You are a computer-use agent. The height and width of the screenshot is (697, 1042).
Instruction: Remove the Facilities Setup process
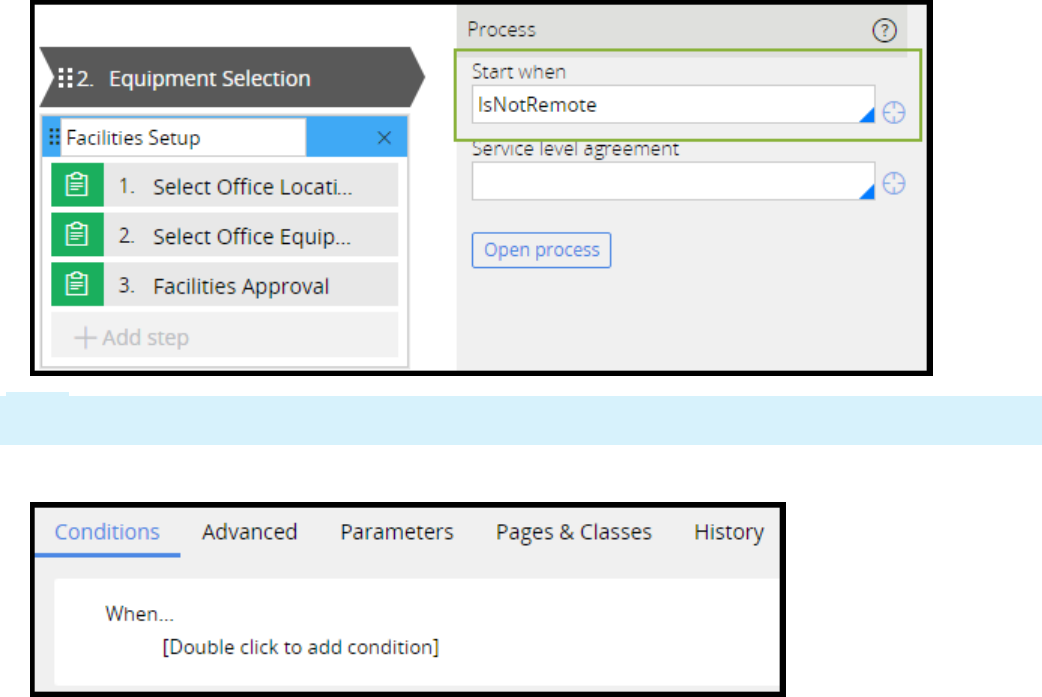click(384, 138)
